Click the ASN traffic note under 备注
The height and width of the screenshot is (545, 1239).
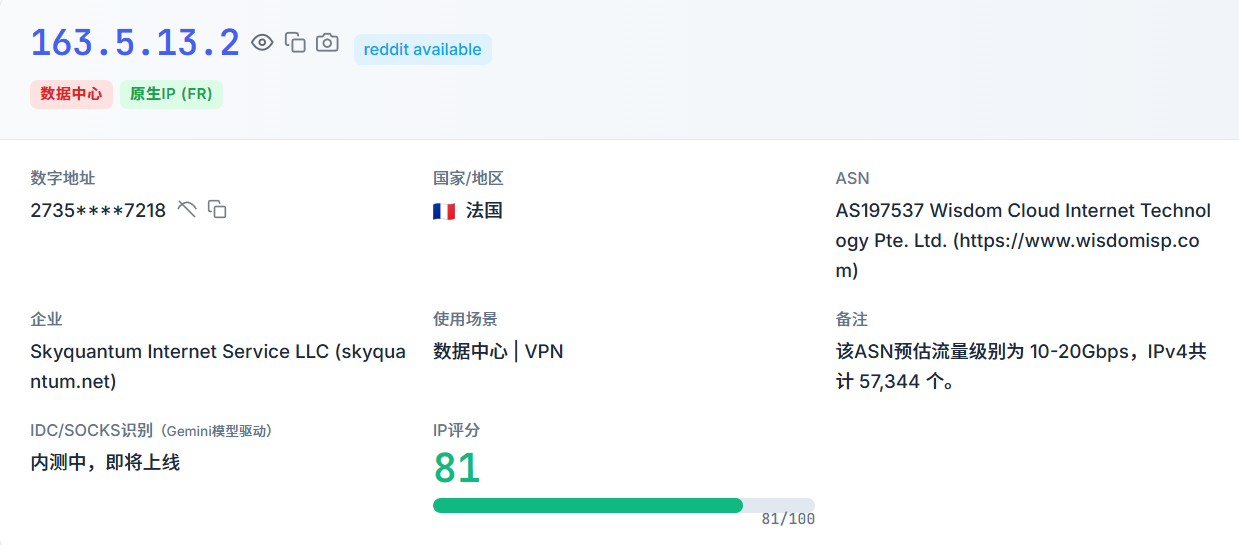click(x=1020, y=366)
